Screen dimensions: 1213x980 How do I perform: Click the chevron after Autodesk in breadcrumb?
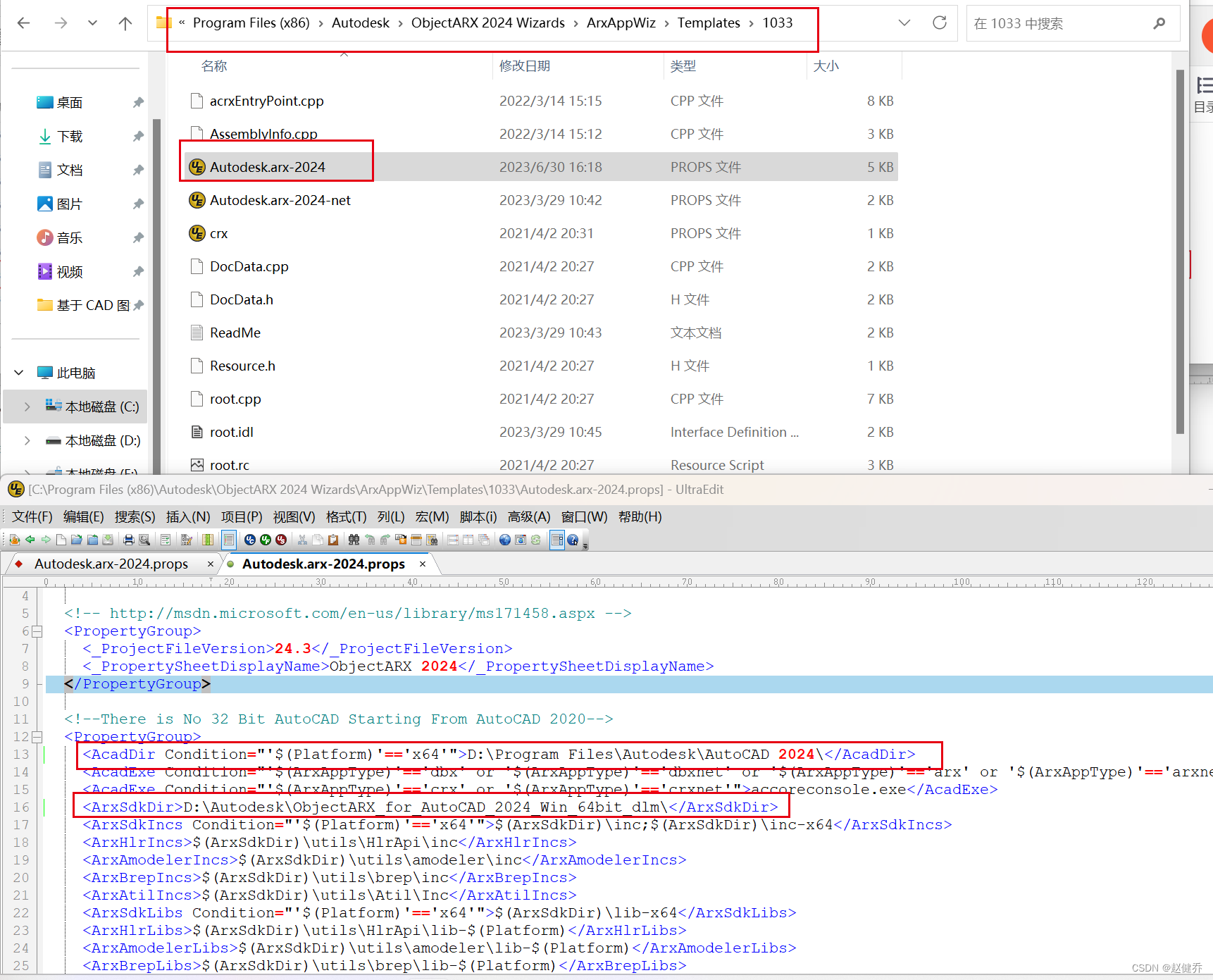pyautogui.click(x=400, y=23)
